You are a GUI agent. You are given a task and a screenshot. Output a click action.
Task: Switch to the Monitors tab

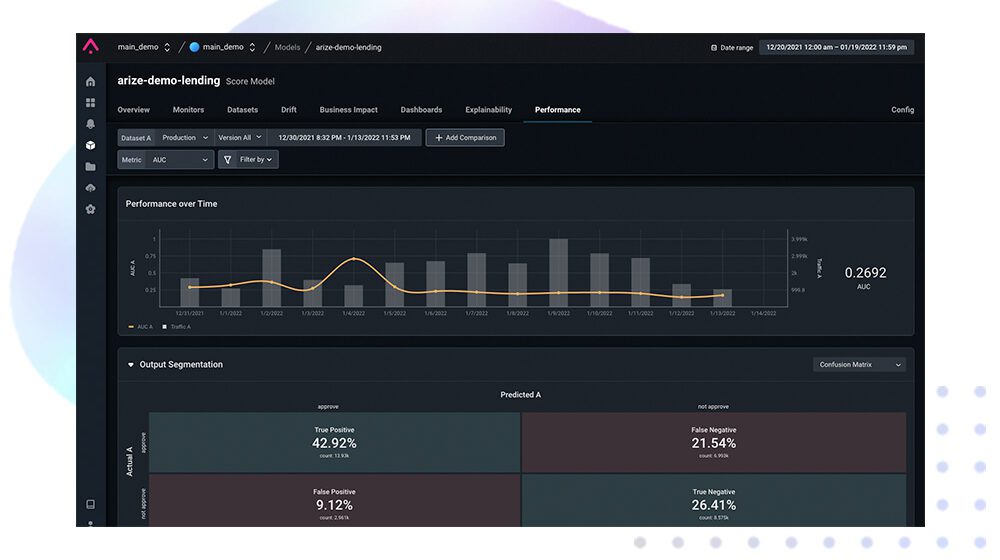coord(188,110)
